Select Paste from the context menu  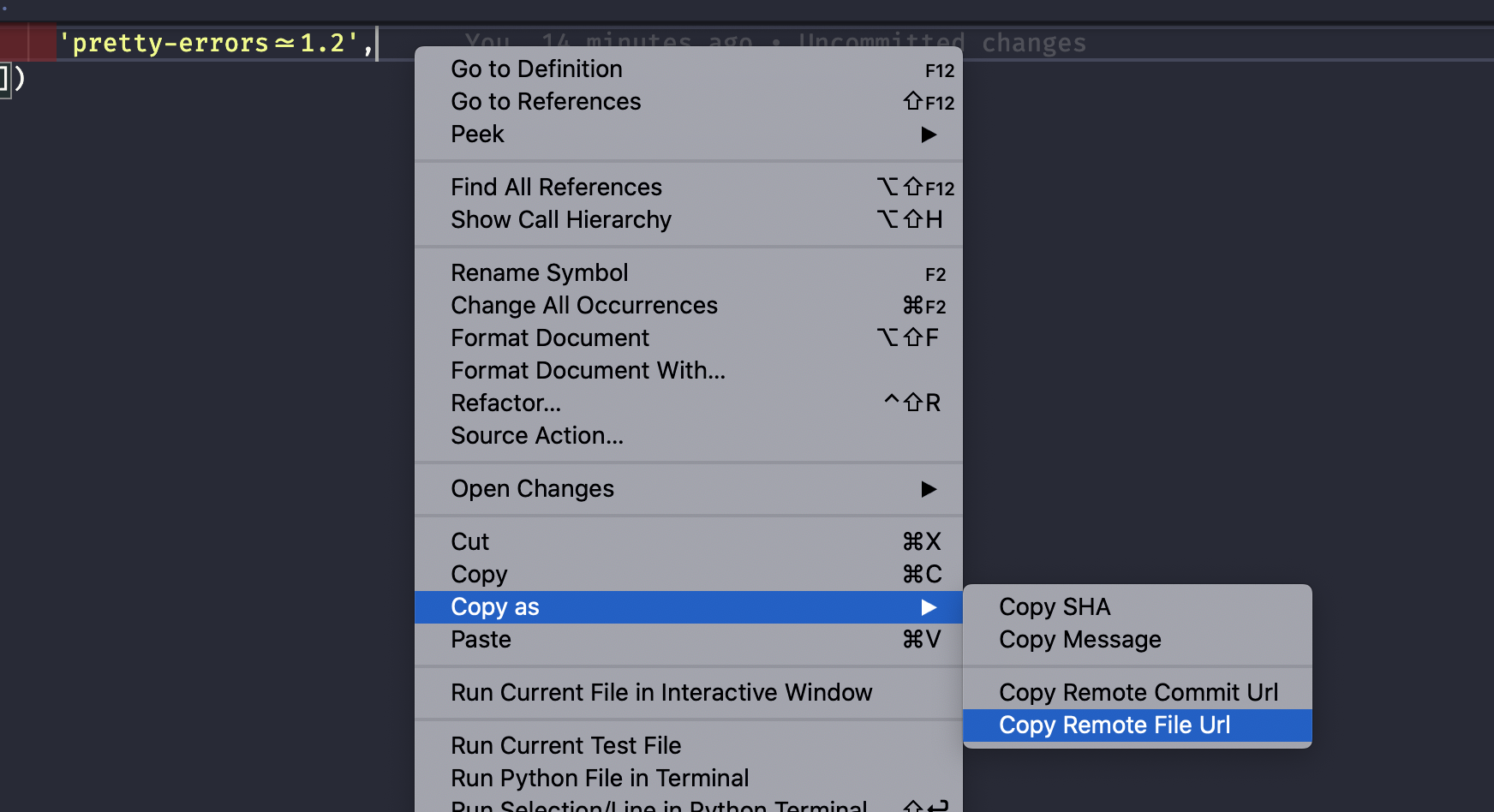tap(481, 639)
